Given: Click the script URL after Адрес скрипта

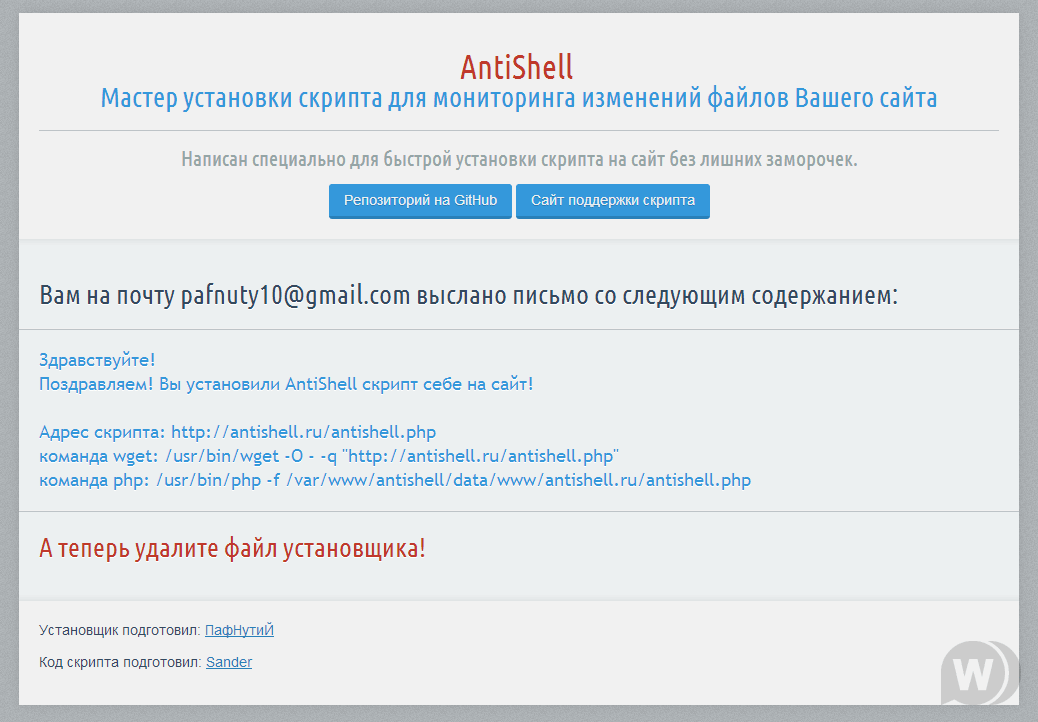Looking at the screenshot, I should 303,432.
